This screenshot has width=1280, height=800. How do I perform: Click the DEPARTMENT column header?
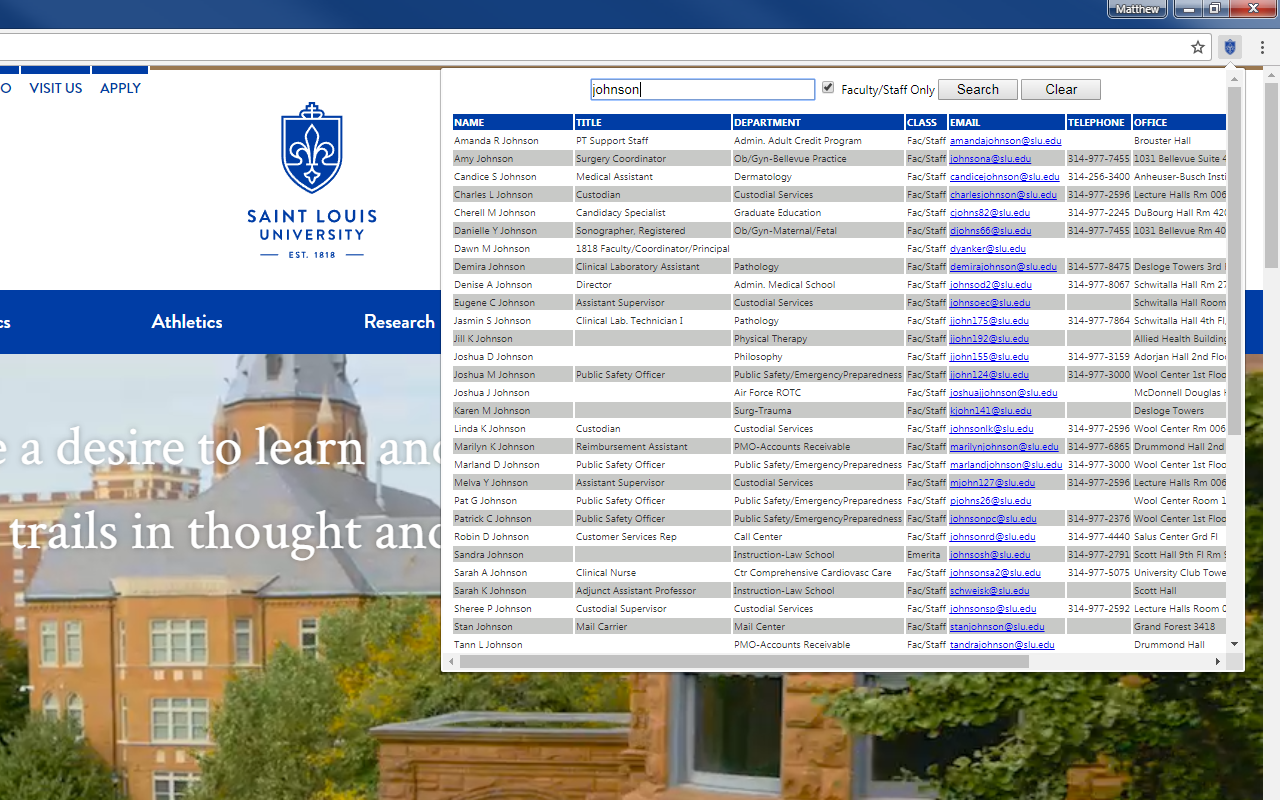click(x=818, y=122)
